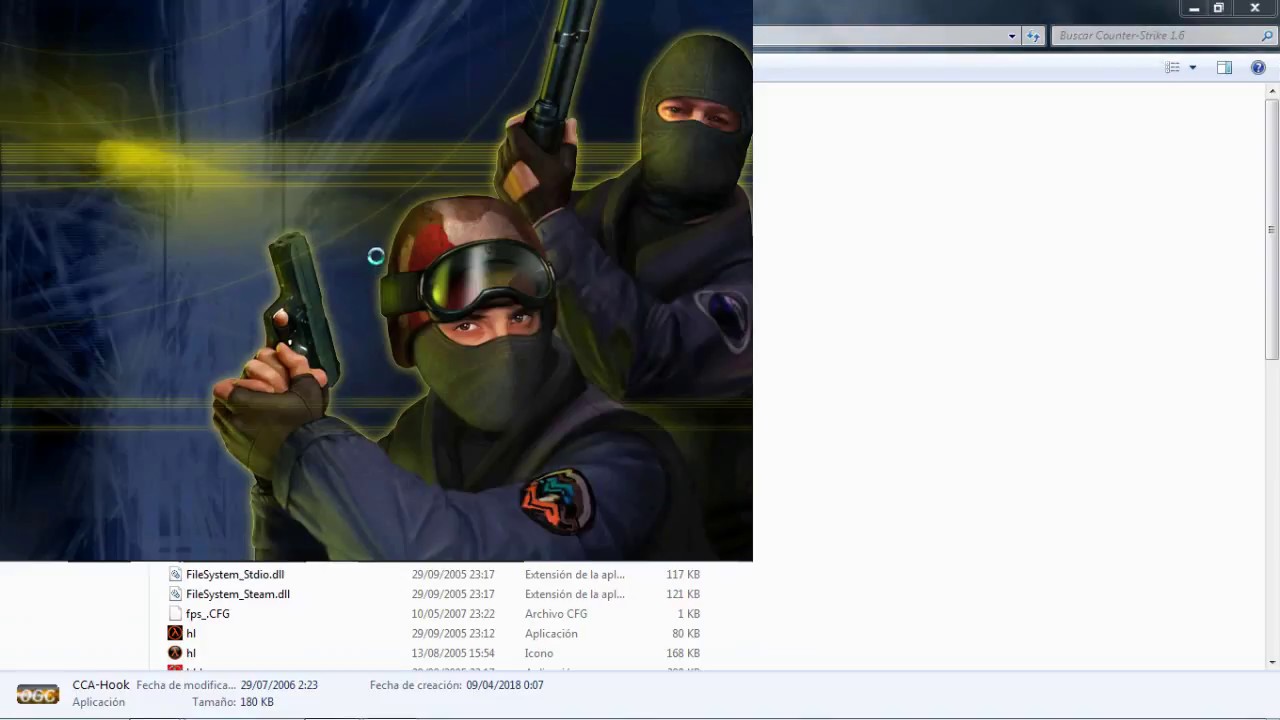Click the 121 KB size cell

click(683, 594)
